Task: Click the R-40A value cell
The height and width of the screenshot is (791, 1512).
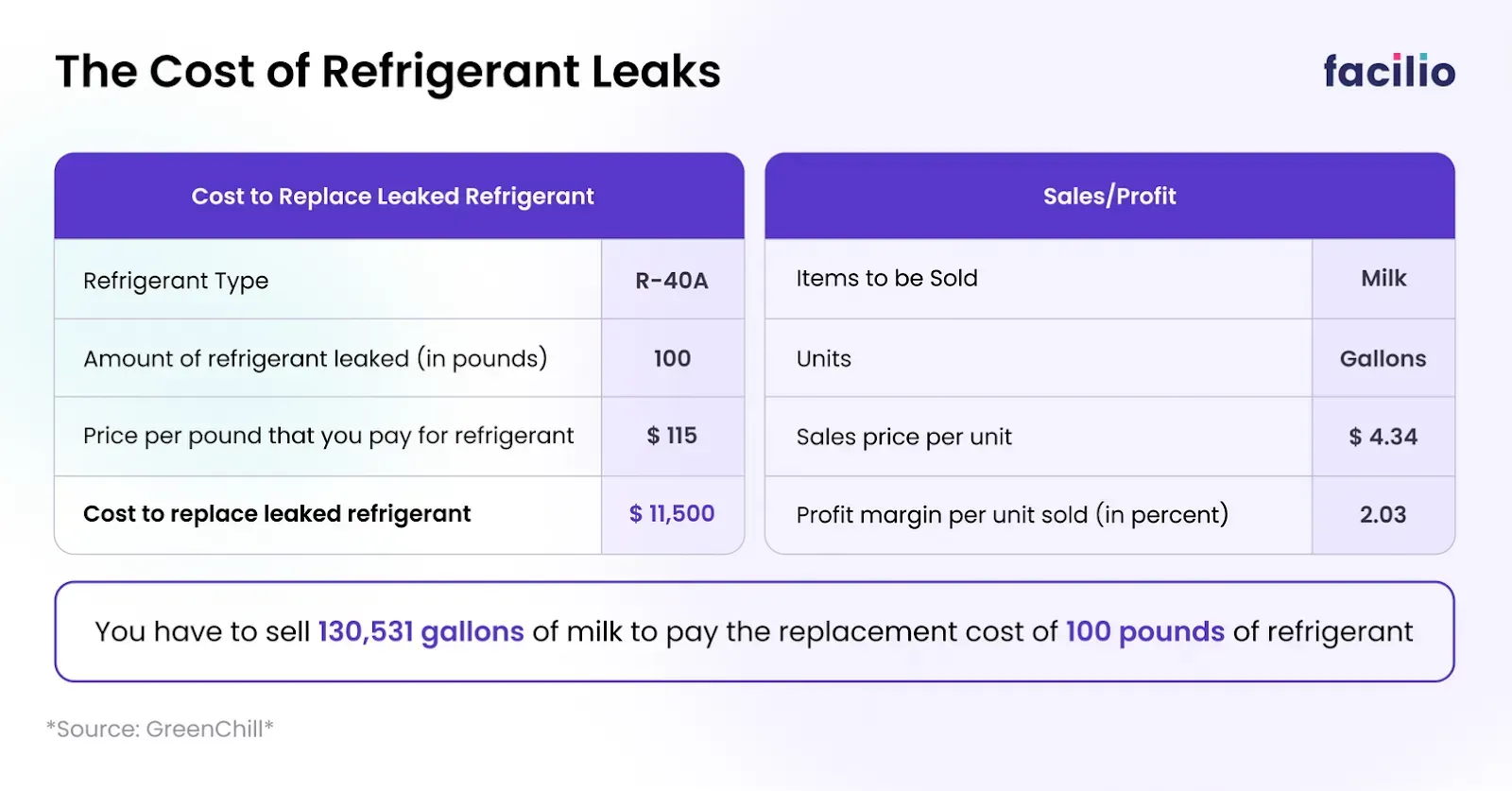Action: (672, 281)
